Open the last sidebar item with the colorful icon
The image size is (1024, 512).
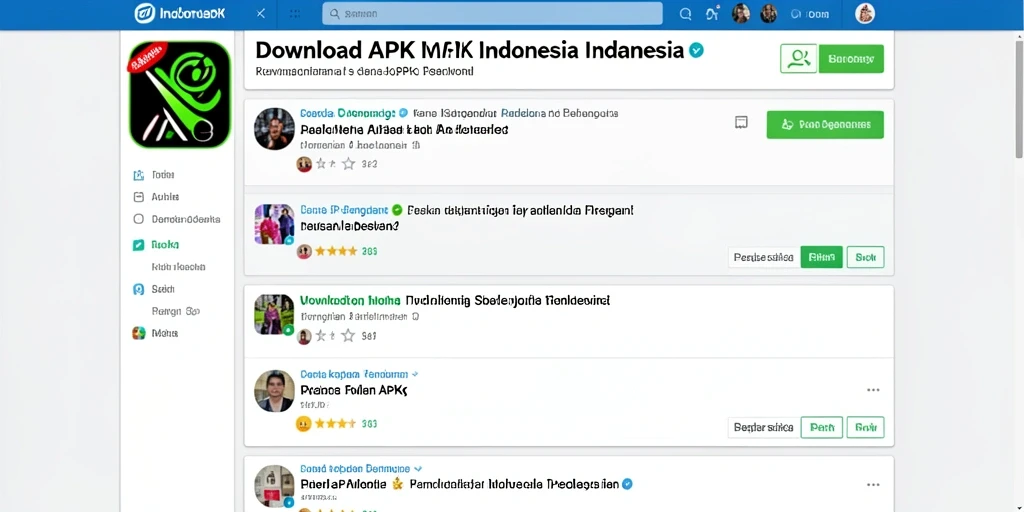pyautogui.click(x=155, y=333)
